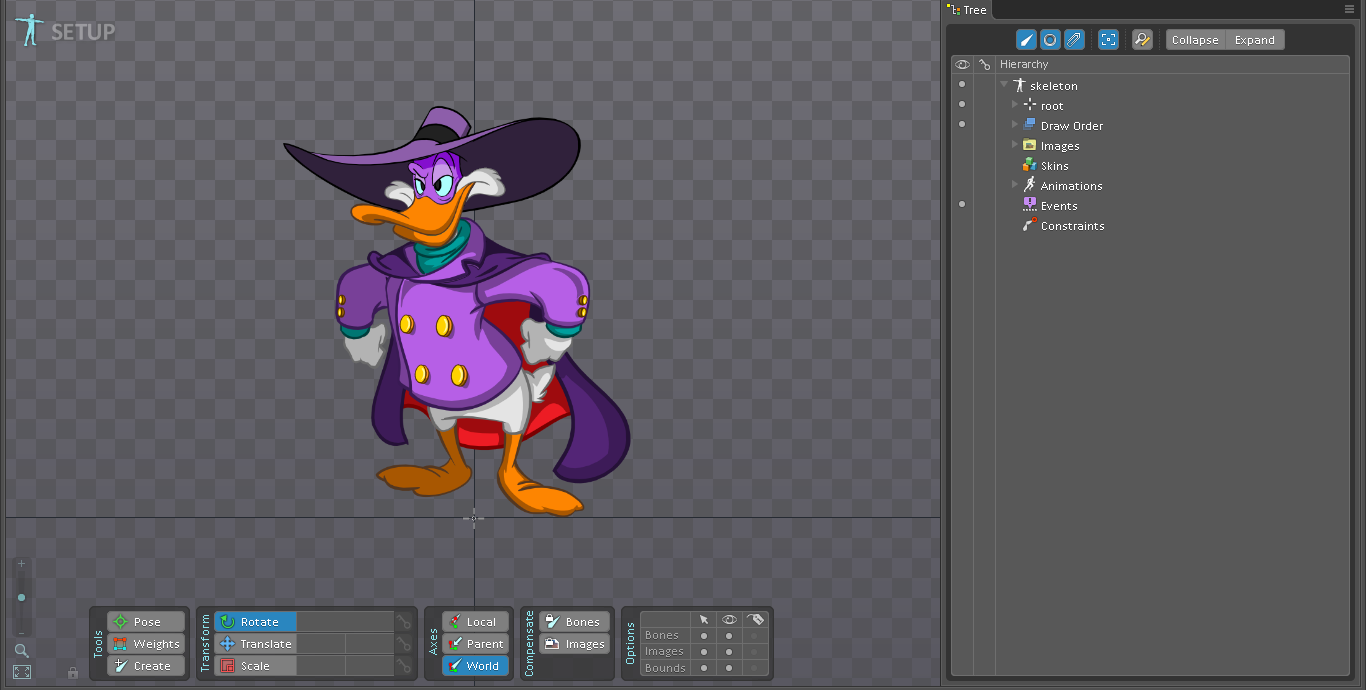
Task: Activate the Translate transform tool
Action: pos(255,644)
